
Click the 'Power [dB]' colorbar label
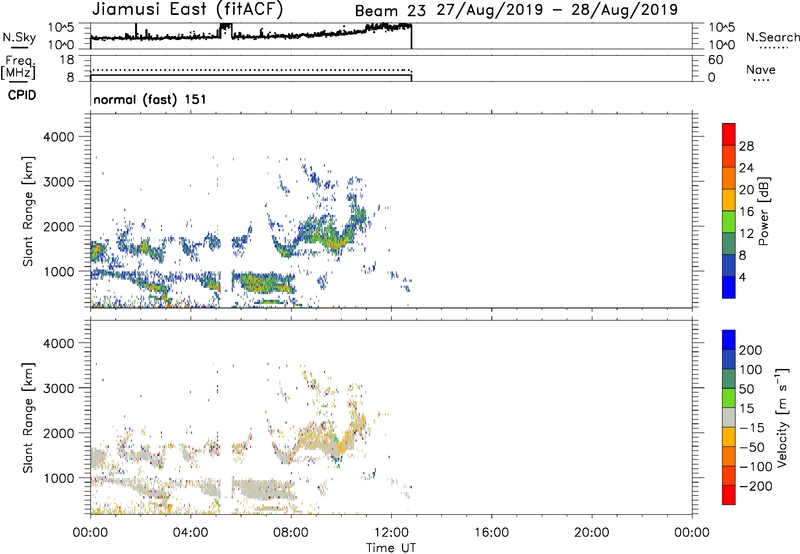763,211
